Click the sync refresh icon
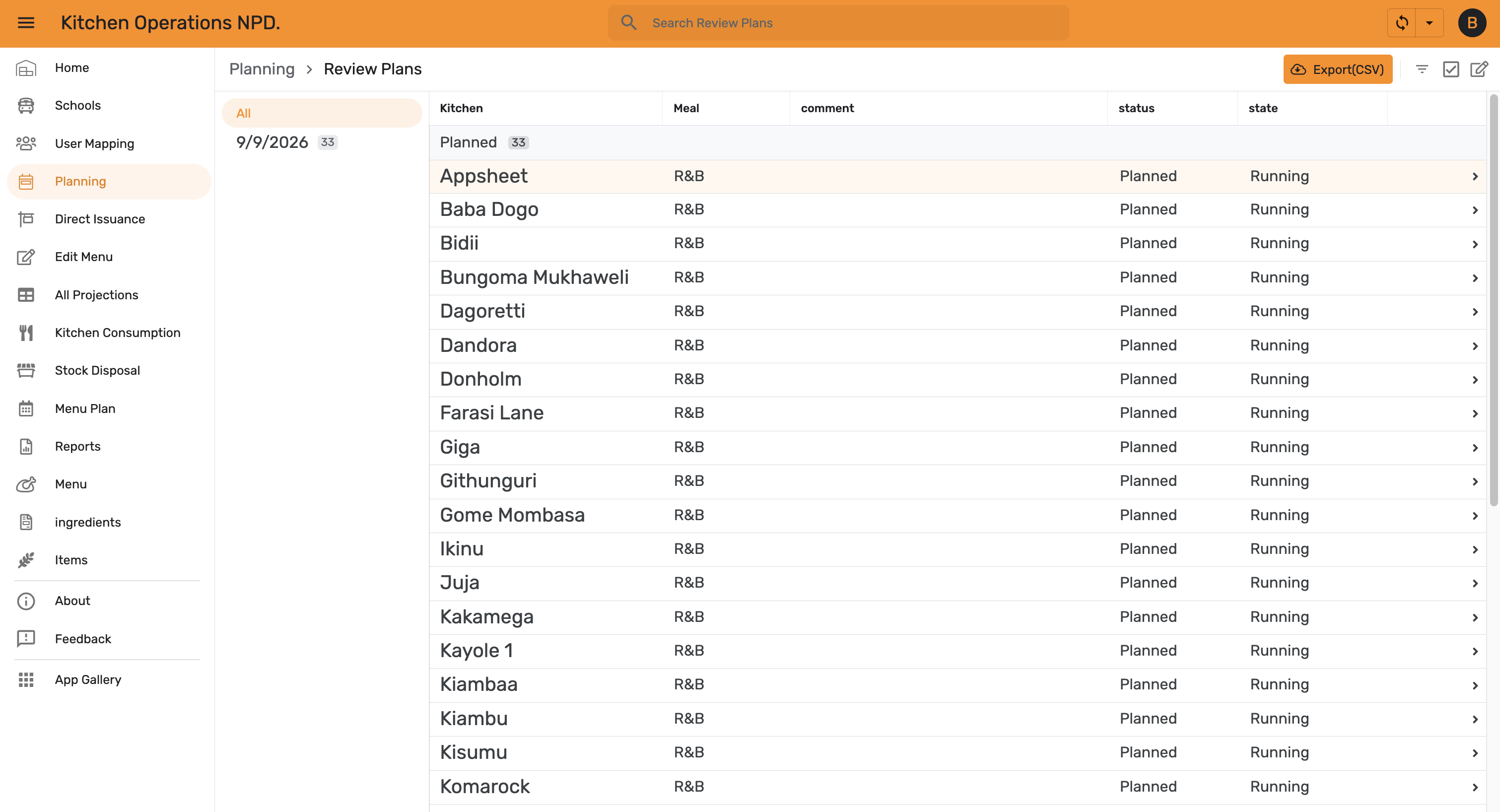Screen dimensions: 1500x812 1402,23
